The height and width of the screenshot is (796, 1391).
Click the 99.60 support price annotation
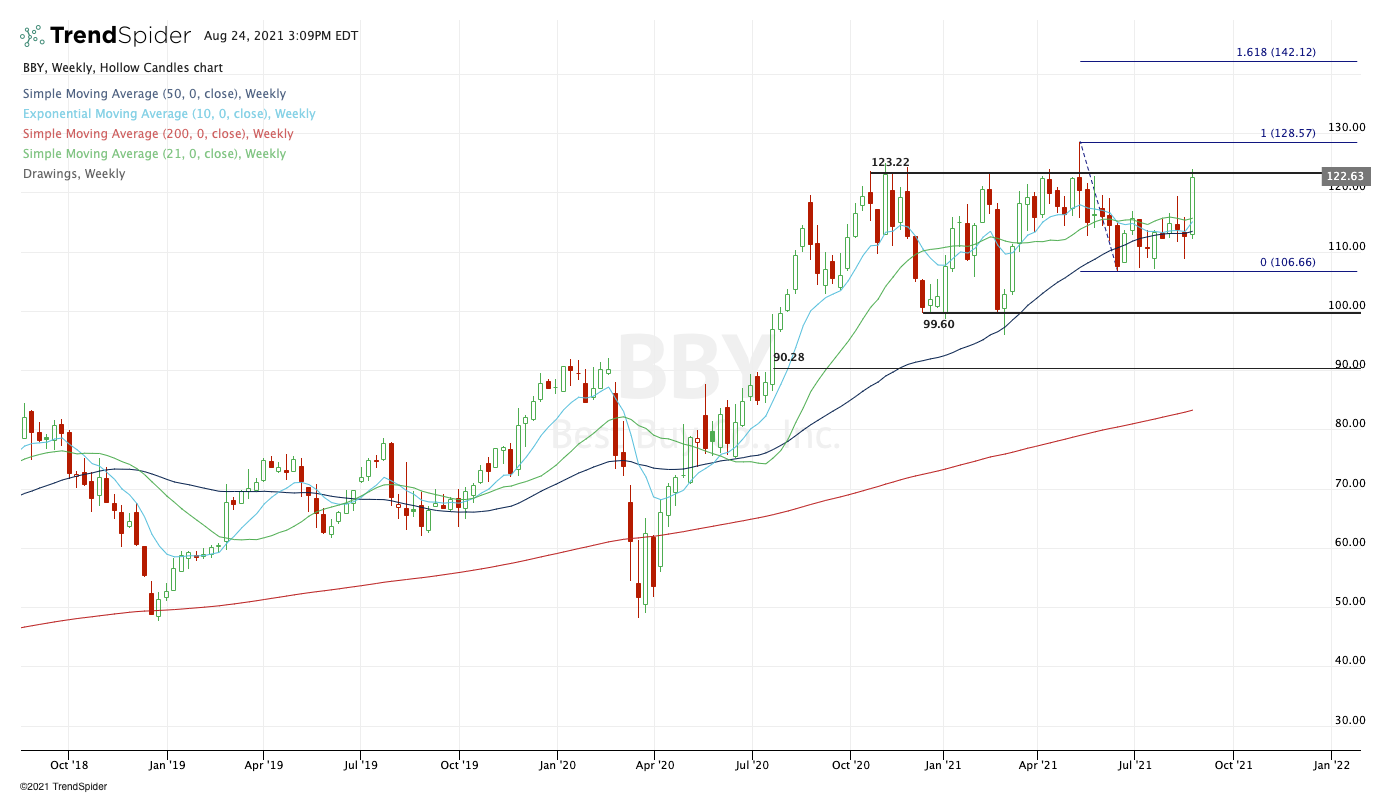pos(939,324)
